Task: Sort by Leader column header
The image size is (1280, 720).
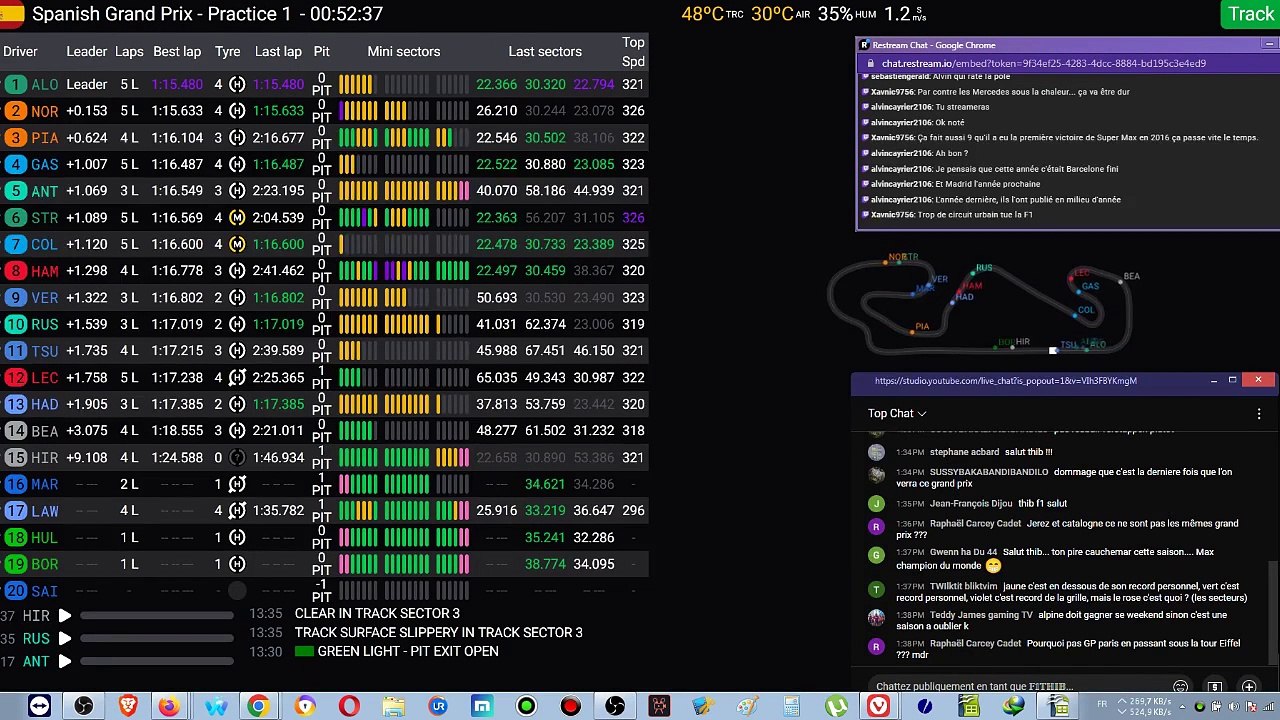Action: 86,51
